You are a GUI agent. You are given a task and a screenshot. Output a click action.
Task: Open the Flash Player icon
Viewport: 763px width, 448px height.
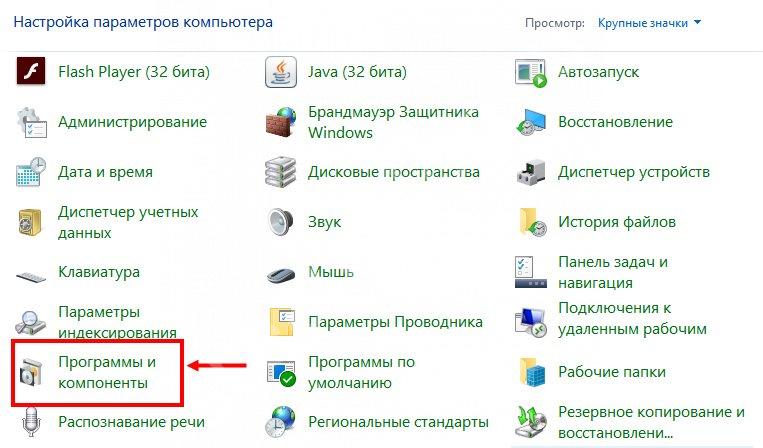(x=31, y=72)
